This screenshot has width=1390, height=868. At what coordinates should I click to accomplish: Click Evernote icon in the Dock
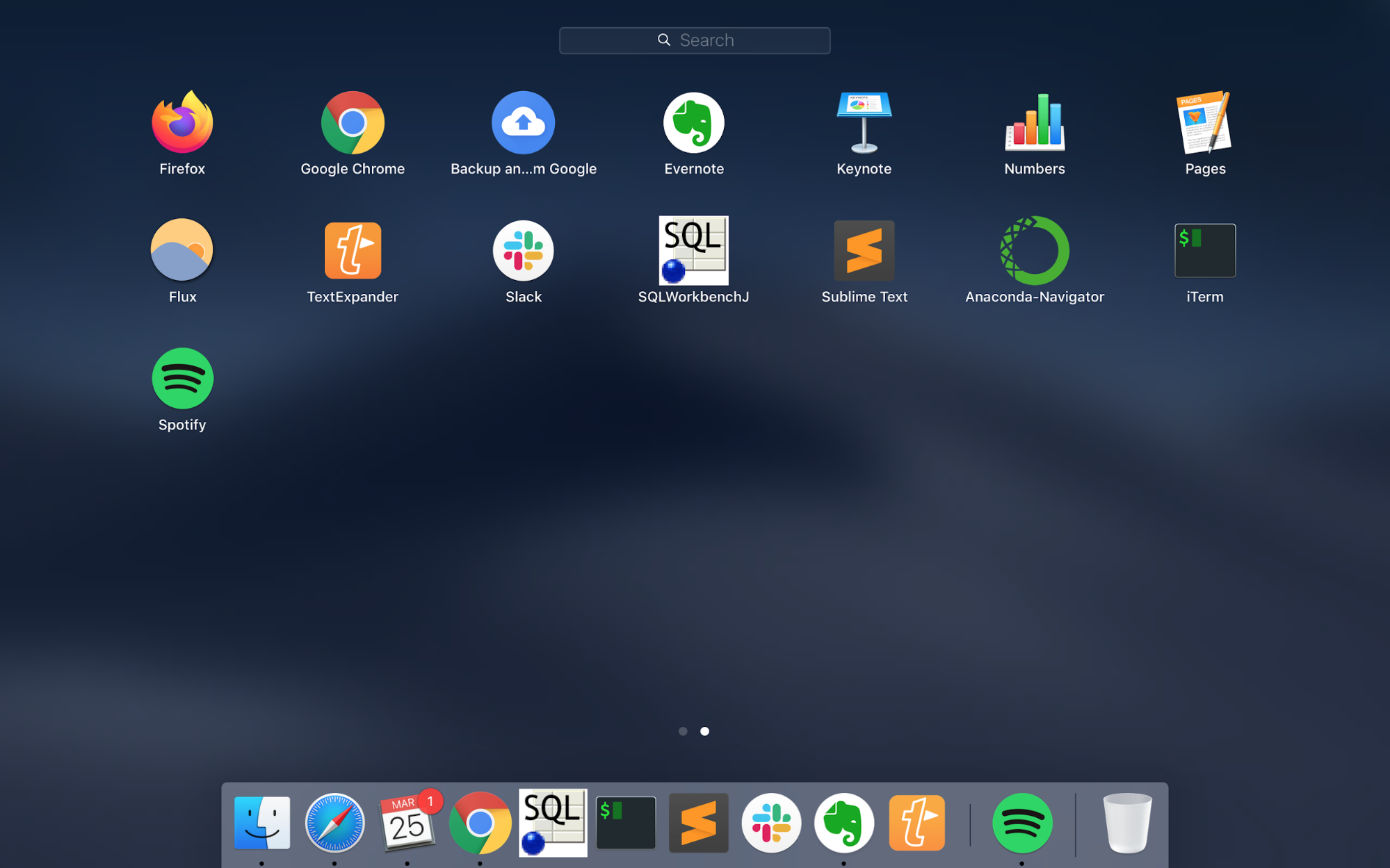[x=843, y=823]
